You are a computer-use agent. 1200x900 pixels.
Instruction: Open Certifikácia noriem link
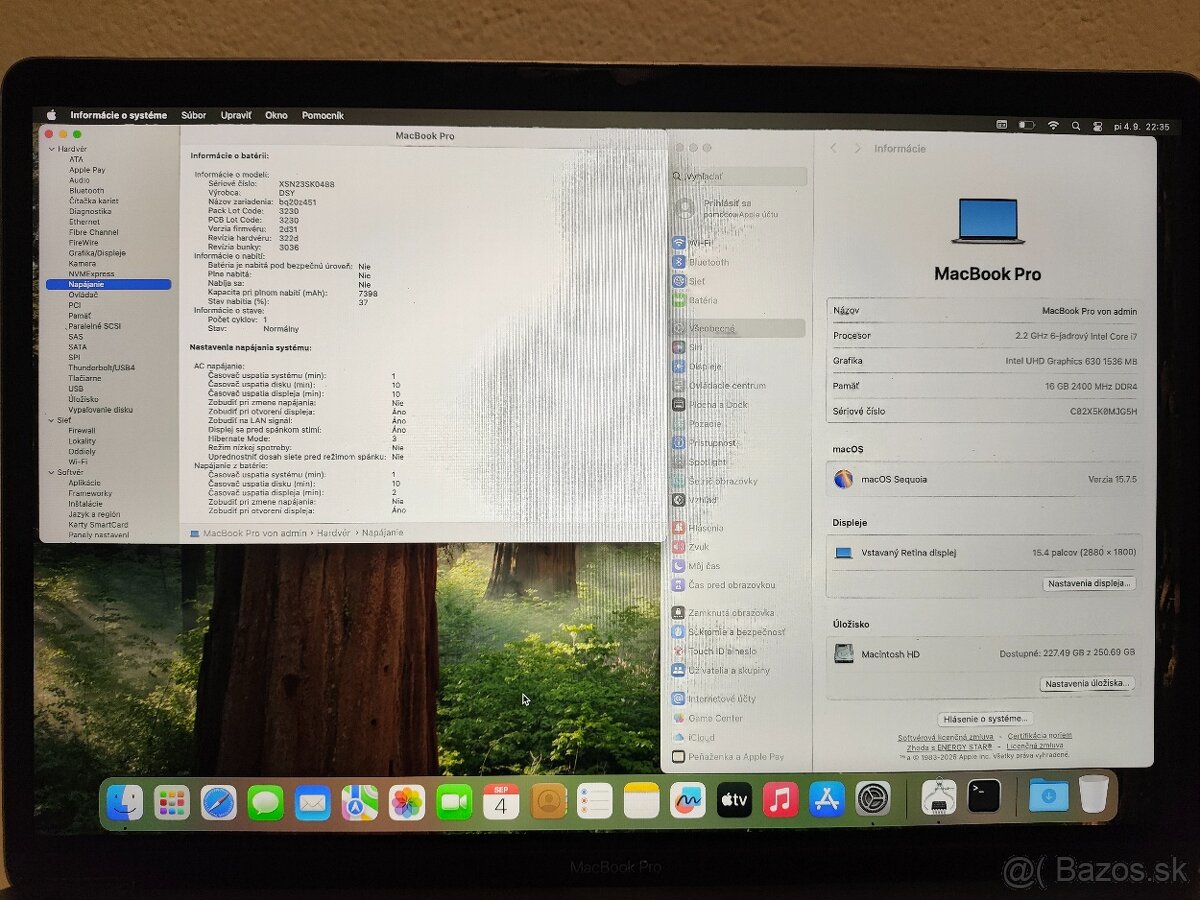click(1039, 736)
